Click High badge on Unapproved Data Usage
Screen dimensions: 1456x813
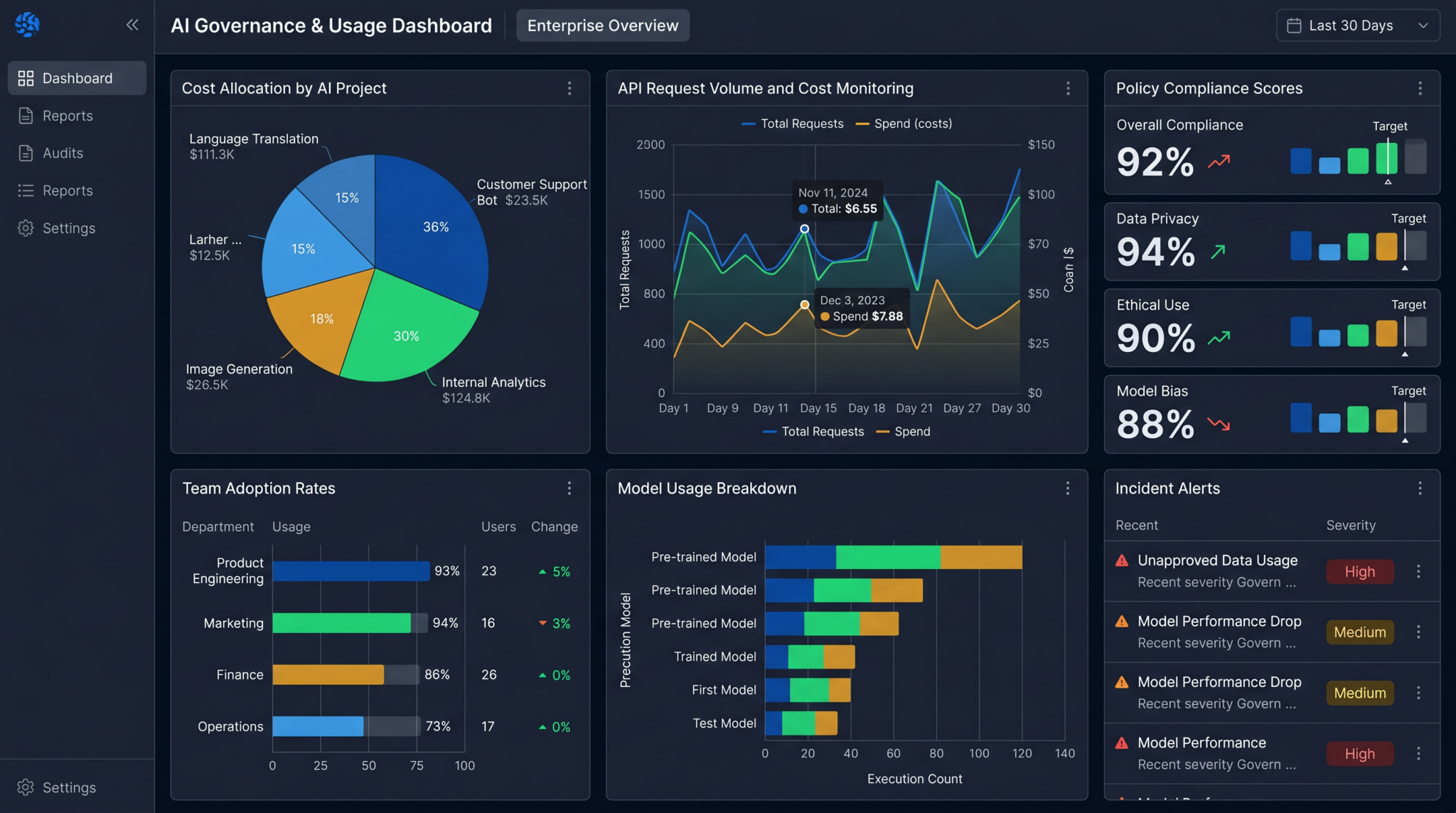point(1359,572)
